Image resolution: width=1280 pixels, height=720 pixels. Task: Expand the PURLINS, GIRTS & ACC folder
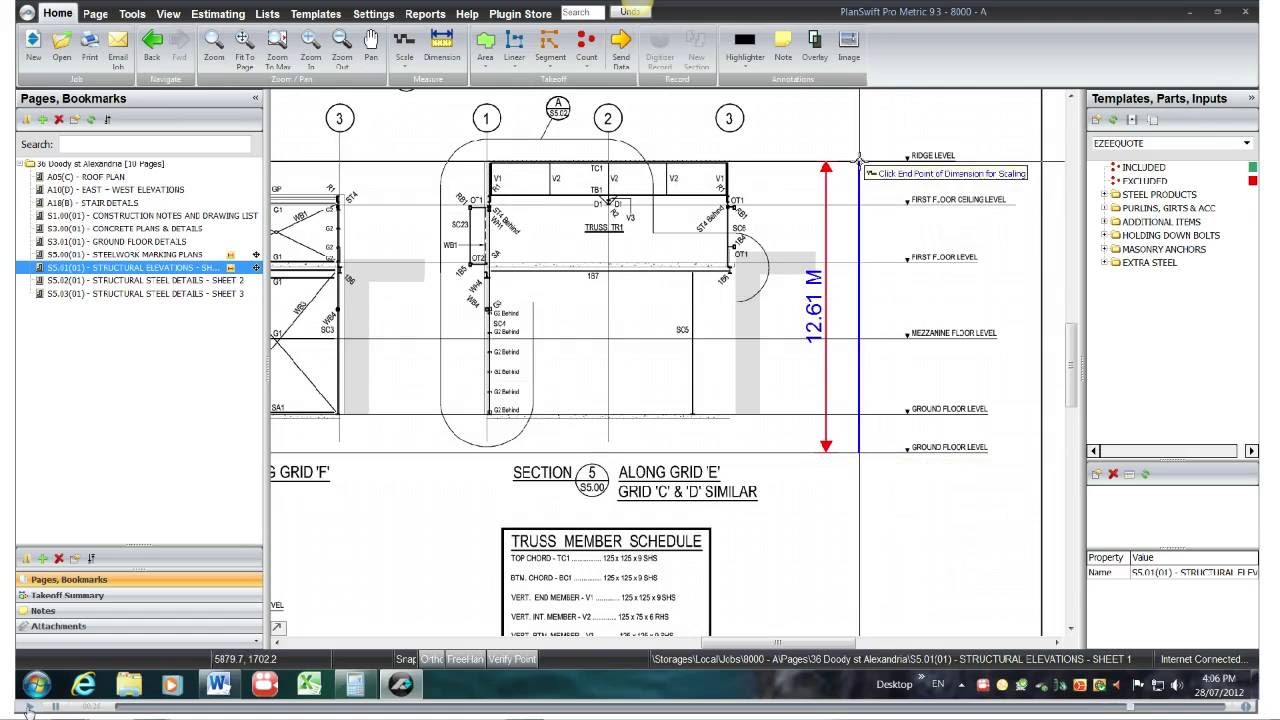1104,208
